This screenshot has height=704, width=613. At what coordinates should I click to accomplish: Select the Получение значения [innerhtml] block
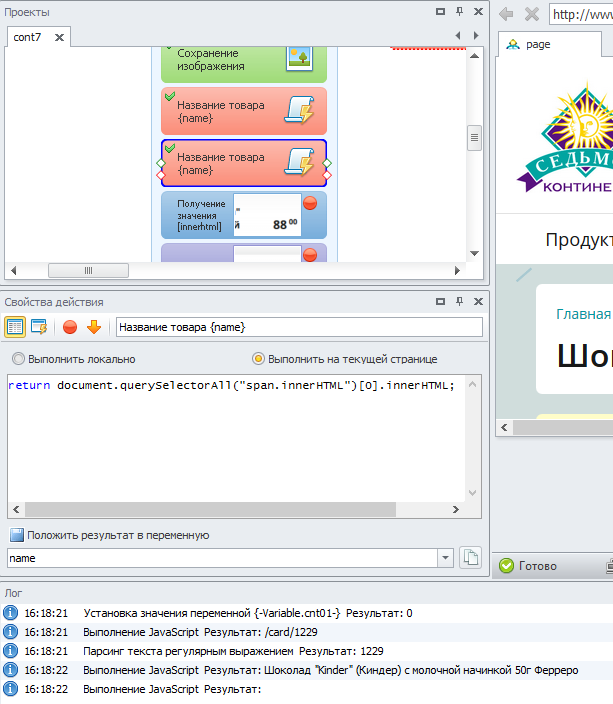click(x=244, y=216)
